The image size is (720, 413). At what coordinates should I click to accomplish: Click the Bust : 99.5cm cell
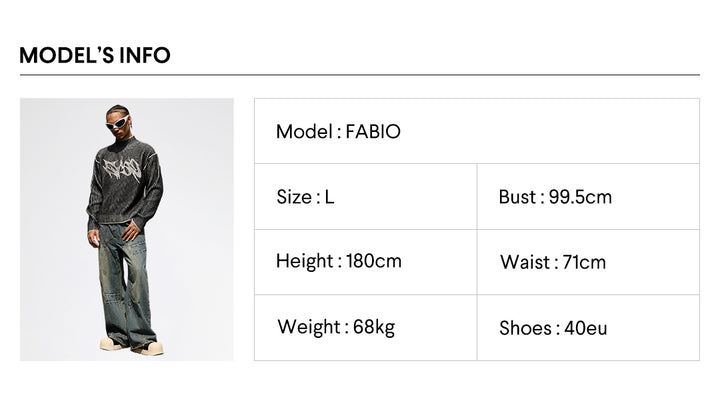pyautogui.click(x=588, y=197)
